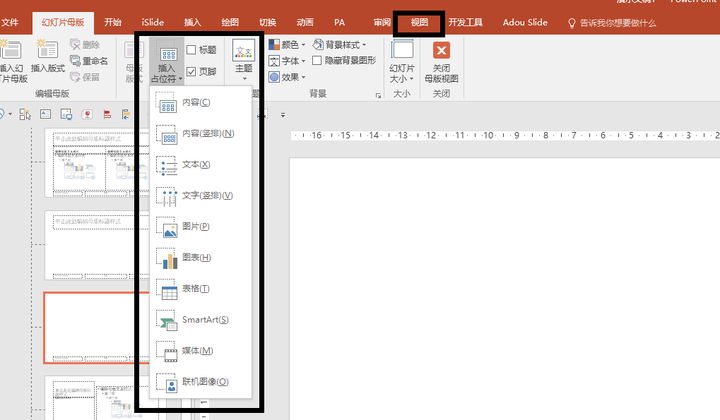The image size is (720, 420).
Task: Click the 重命名 button
Action: coord(89,61)
